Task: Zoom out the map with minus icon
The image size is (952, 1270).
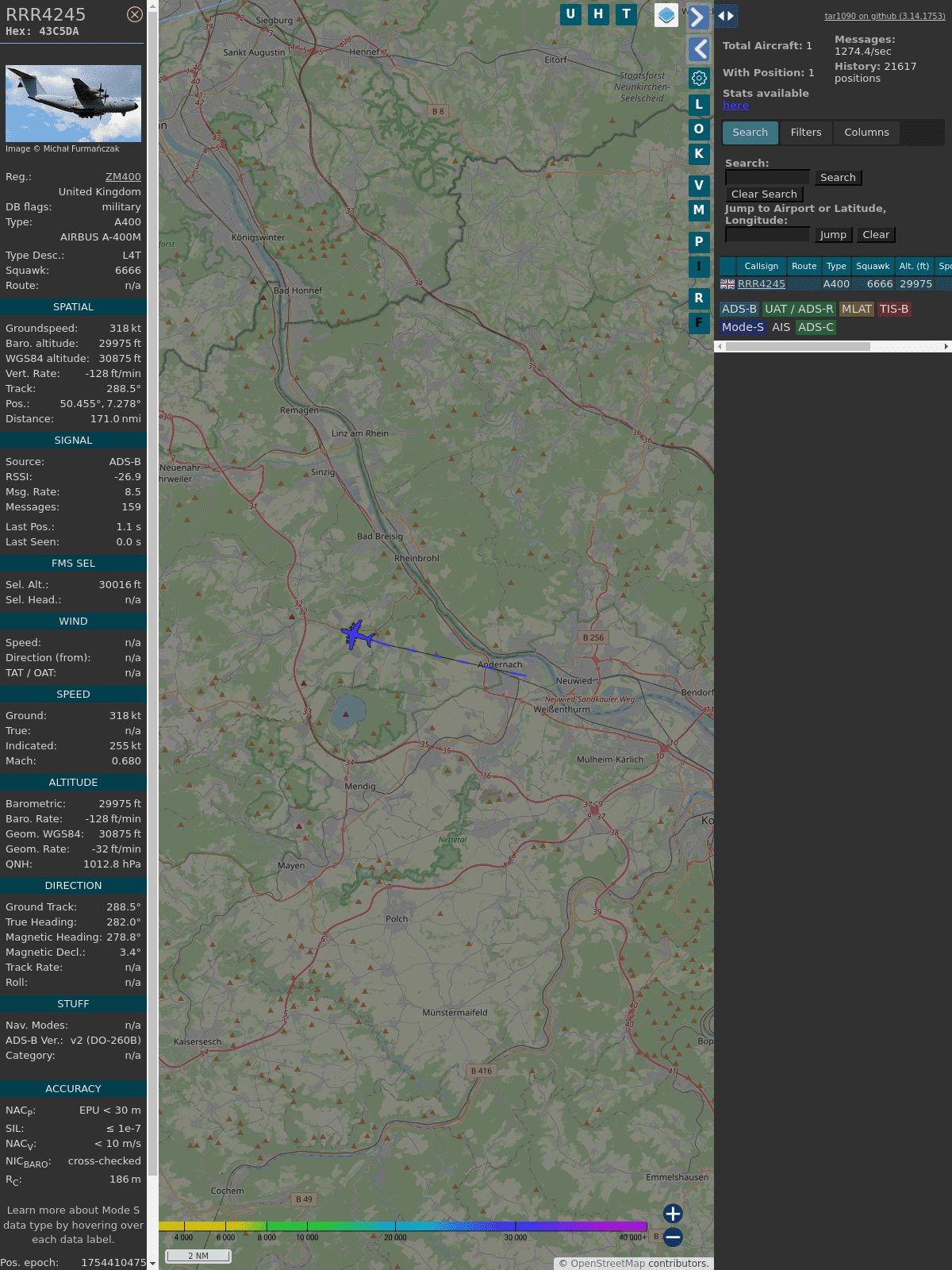Action: point(673,1237)
